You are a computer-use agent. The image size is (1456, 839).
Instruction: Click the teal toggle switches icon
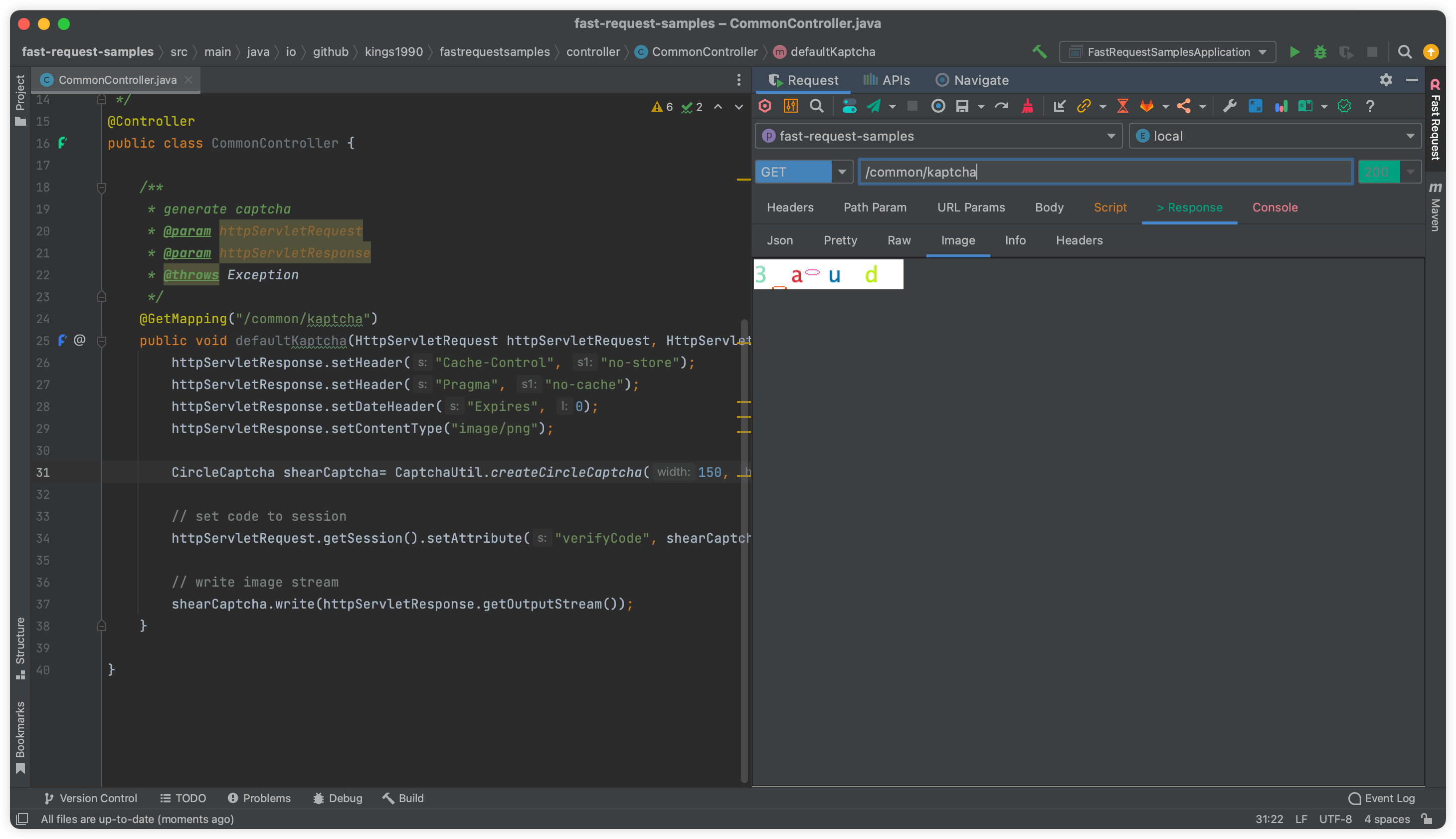[x=849, y=106]
